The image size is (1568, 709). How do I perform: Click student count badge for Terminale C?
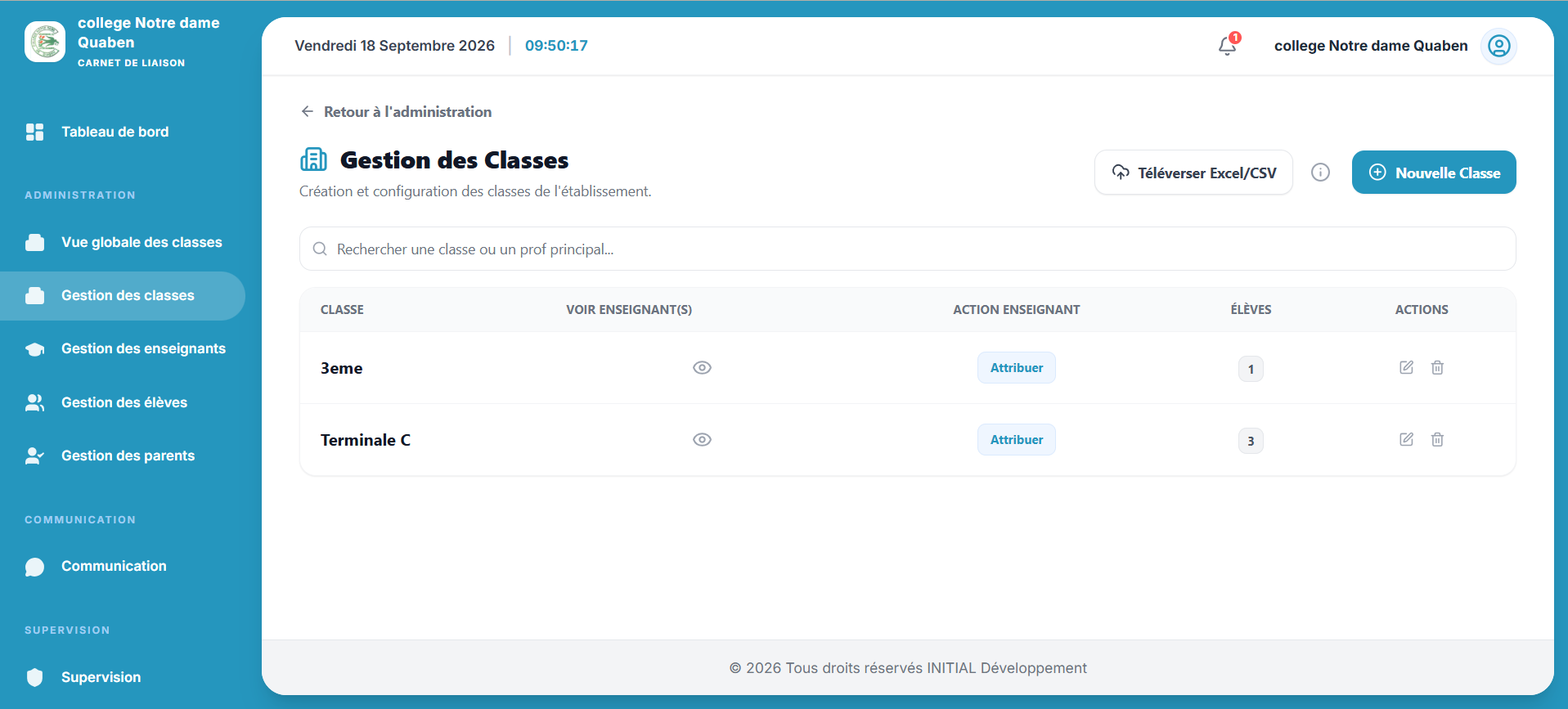(1251, 441)
